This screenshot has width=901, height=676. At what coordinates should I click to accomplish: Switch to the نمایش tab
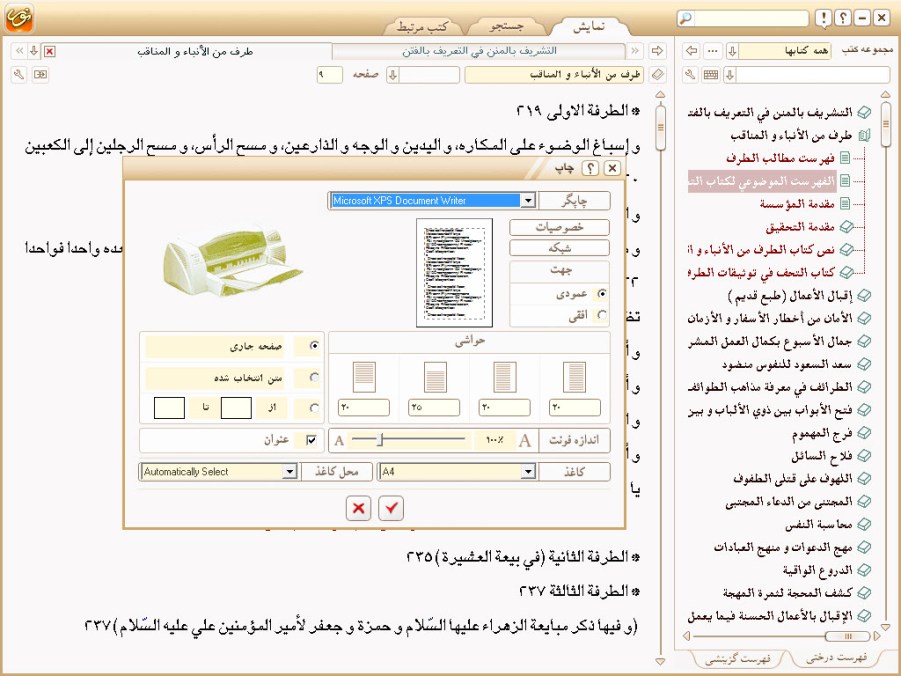[x=589, y=26]
